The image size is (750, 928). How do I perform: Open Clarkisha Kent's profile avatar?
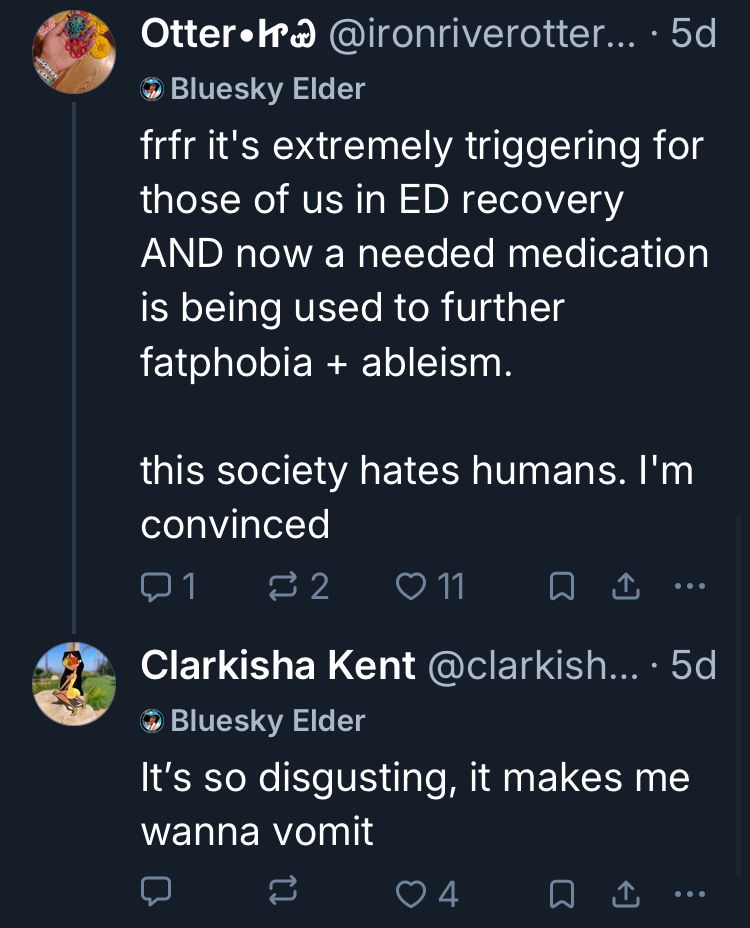73,684
